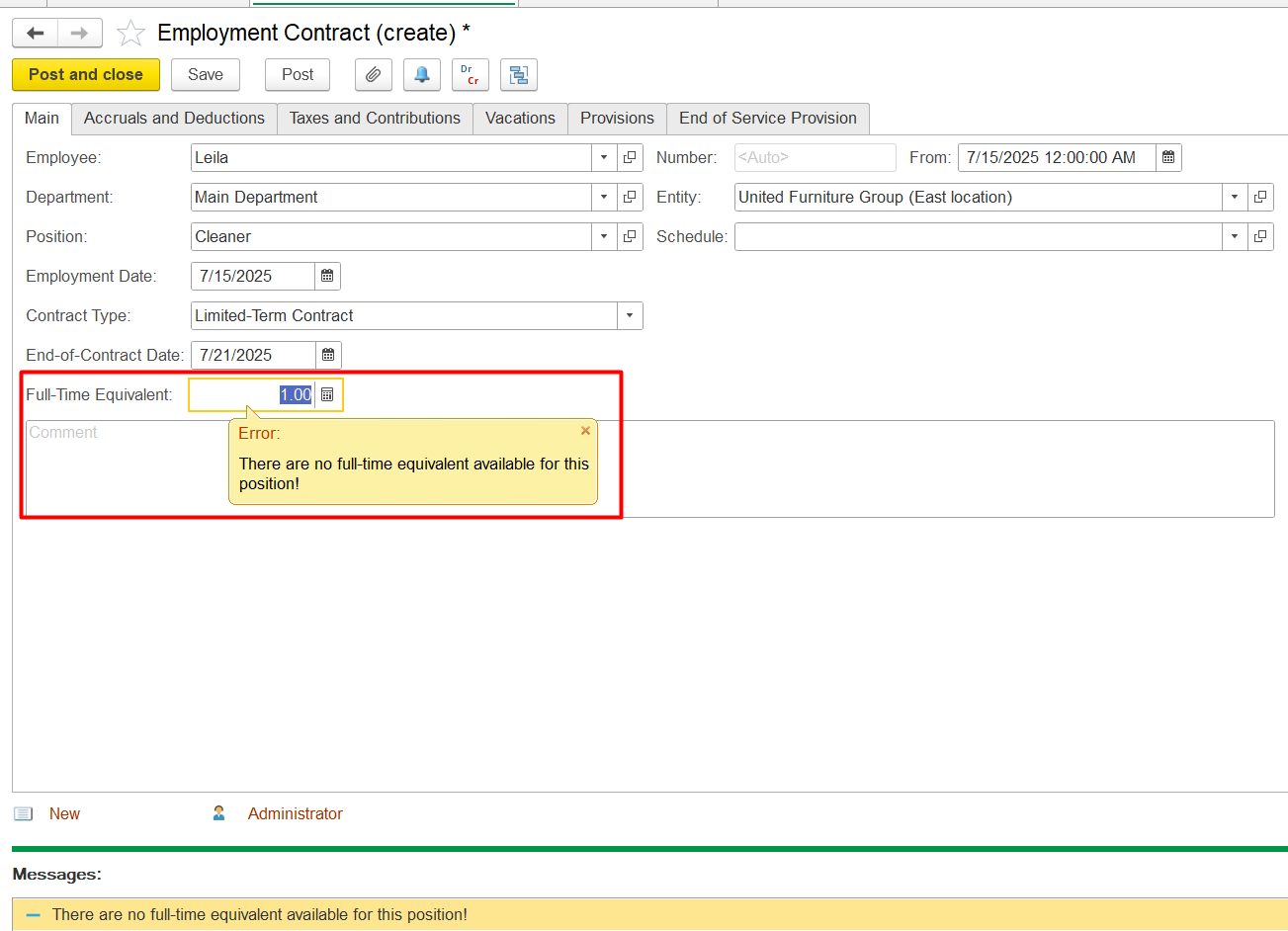Image resolution: width=1288 pixels, height=931 pixels.
Task: Go back with the left arrow button
Action: click(x=36, y=33)
